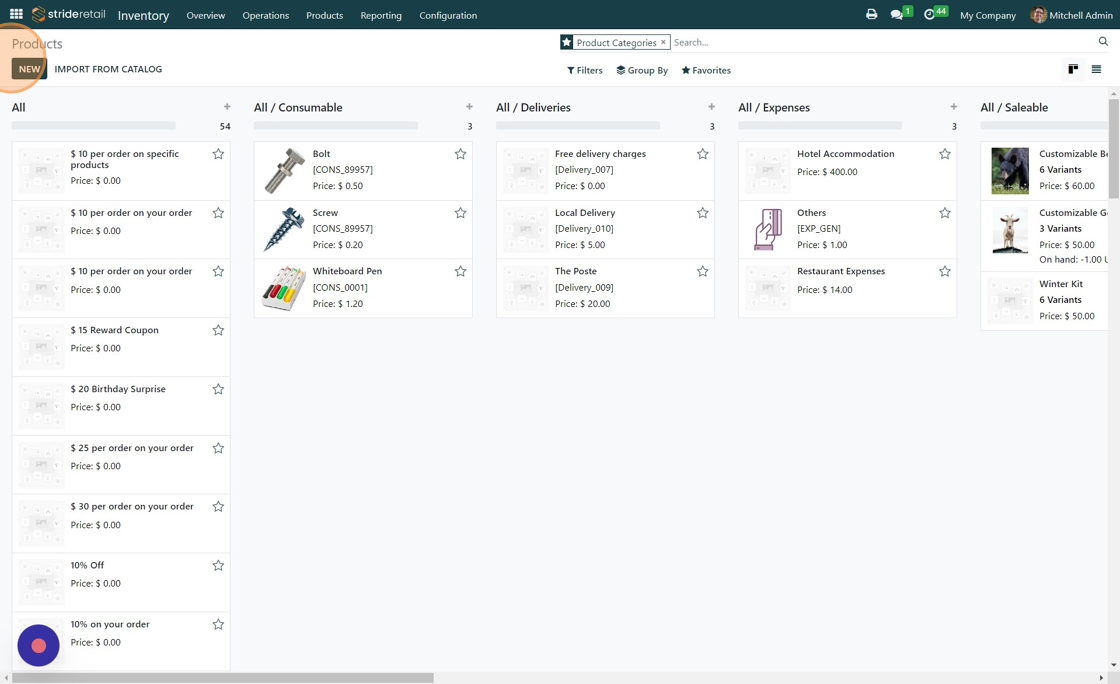Image resolution: width=1120 pixels, height=684 pixels.
Task: Click the Others expense card icon
Action: (x=768, y=229)
